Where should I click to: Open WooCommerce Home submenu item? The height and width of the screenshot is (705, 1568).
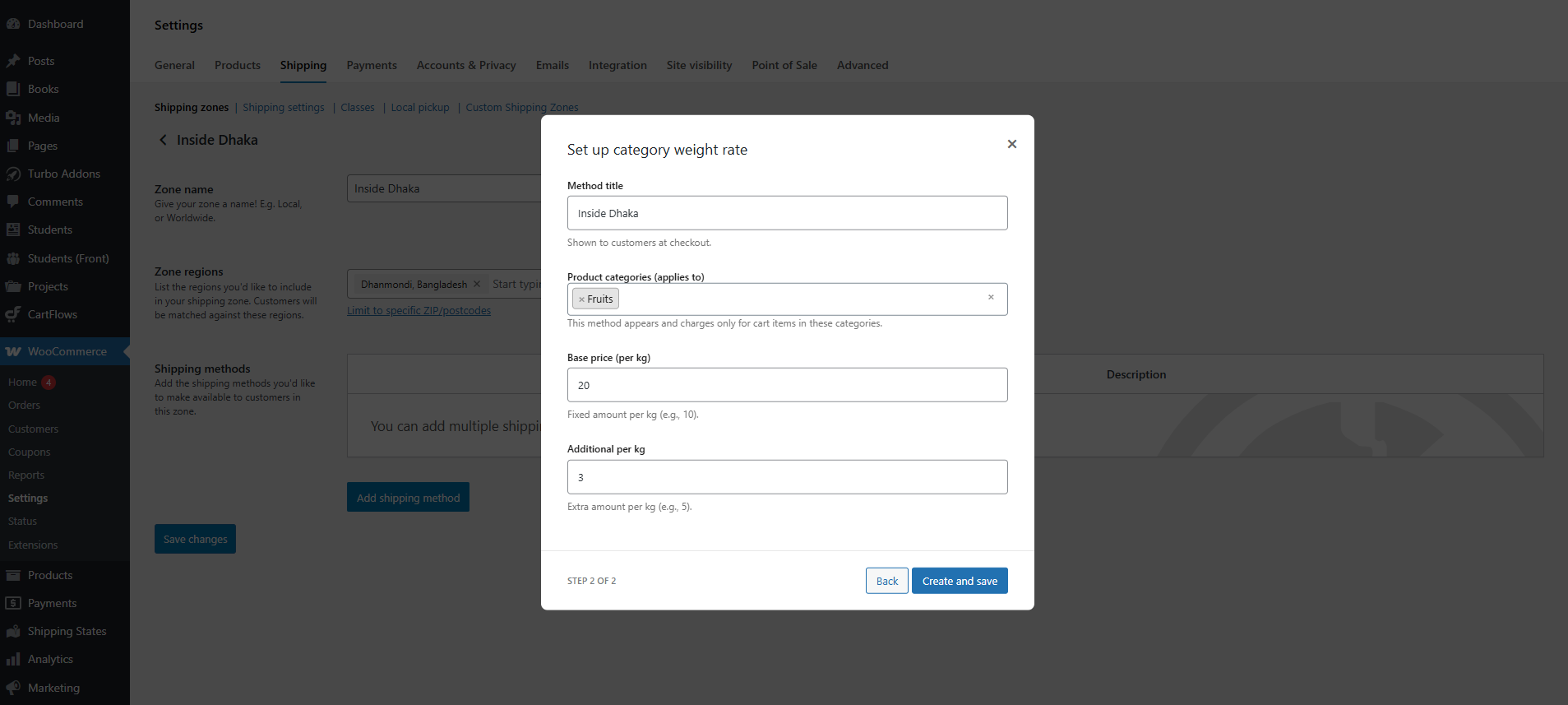[22, 382]
